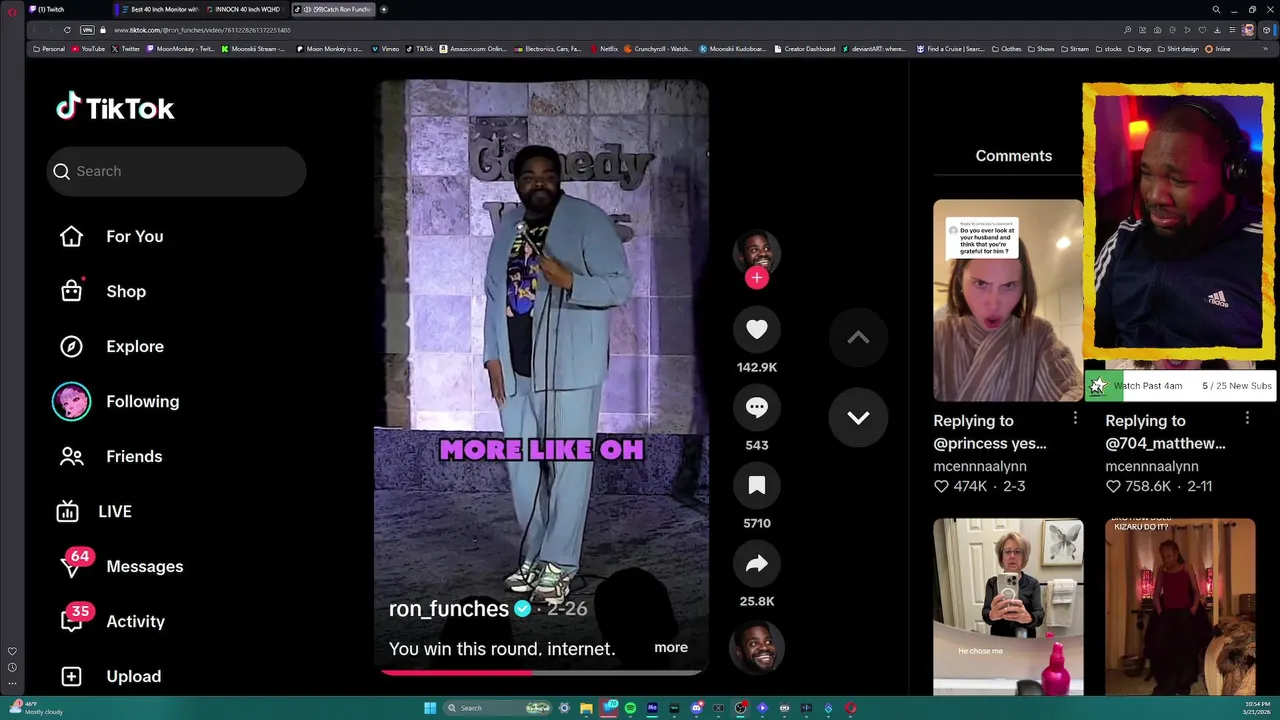Screen dimensions: 1280x720
Task: Open YouTube bookmark
Action: 88,48
